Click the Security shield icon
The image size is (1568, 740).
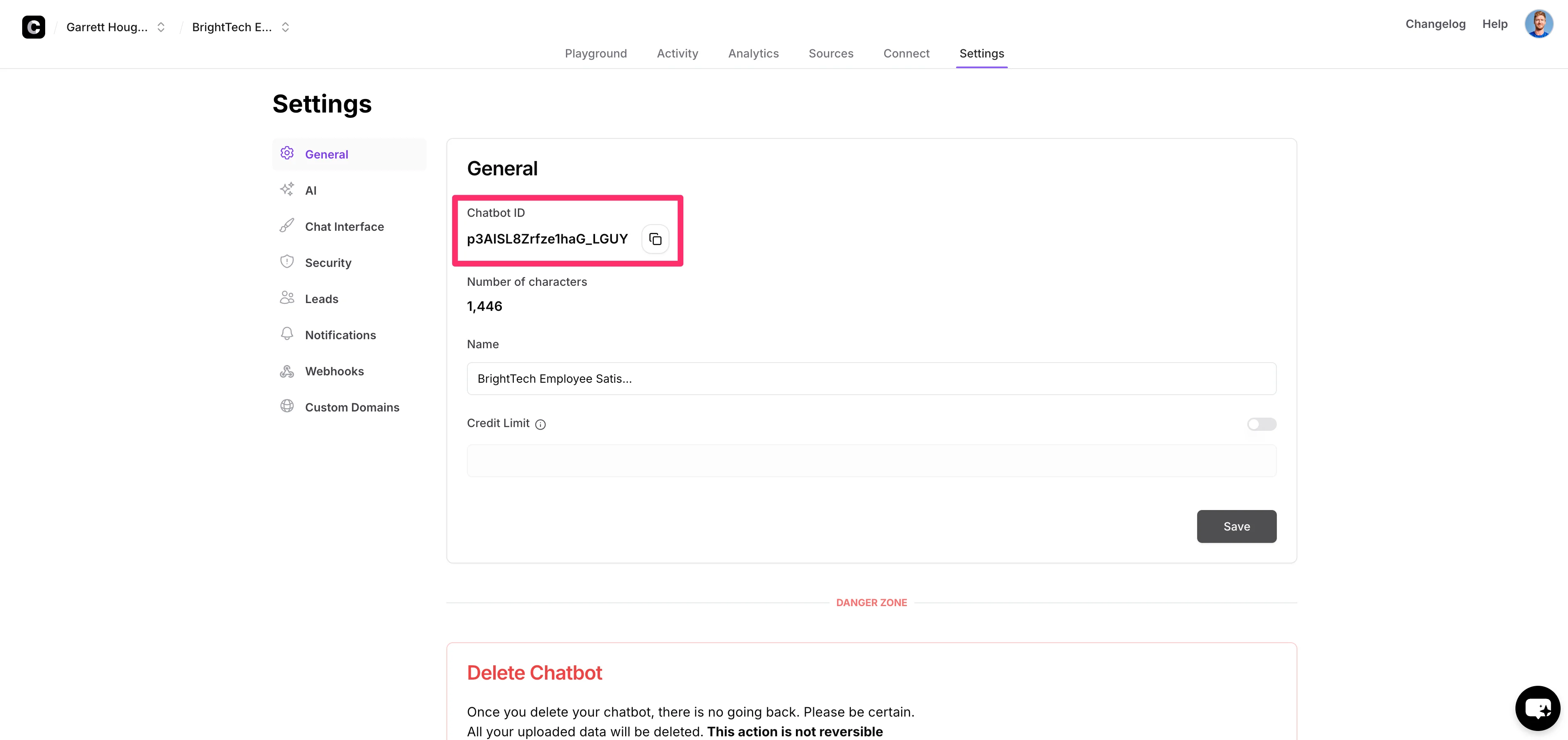click(287, 262)
